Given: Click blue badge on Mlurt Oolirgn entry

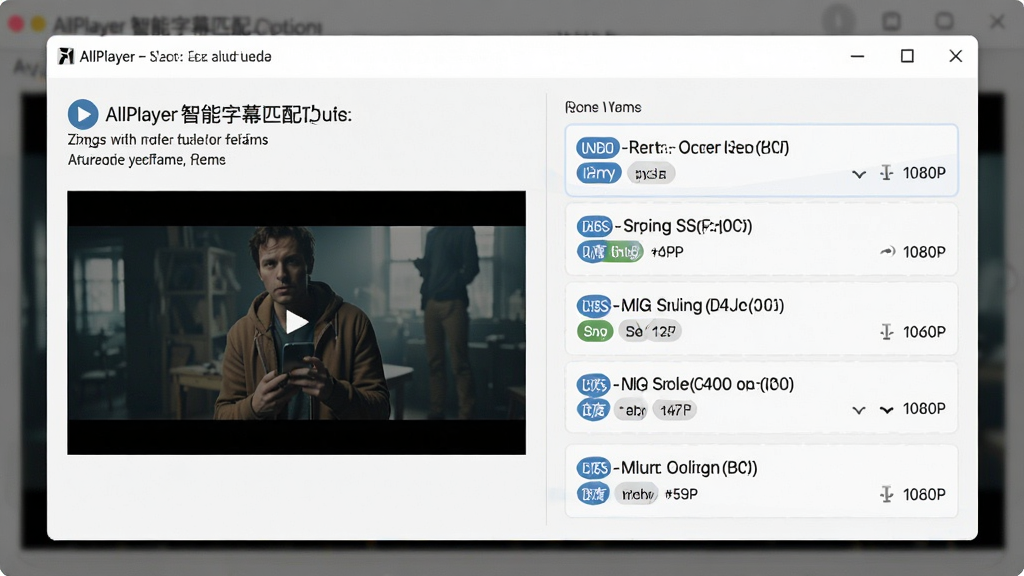Looking at the screenshot, I should pos(594,468).
